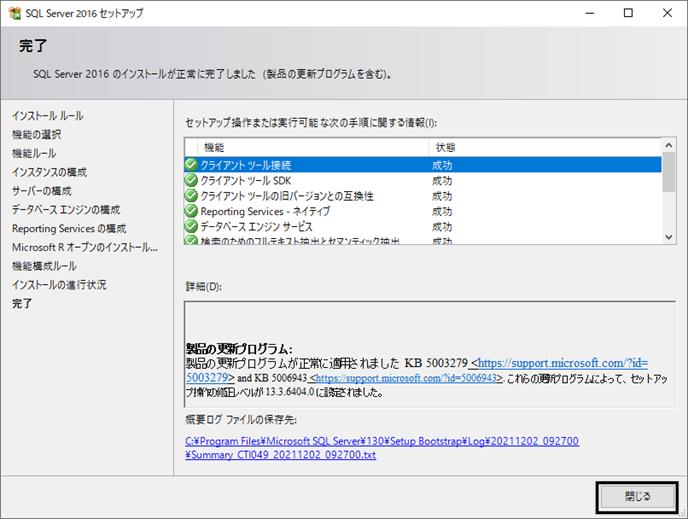Click green check icon for Reporting Services - ネイティブ
Screen dimensions: 688x519
click(x=191, y=211)
